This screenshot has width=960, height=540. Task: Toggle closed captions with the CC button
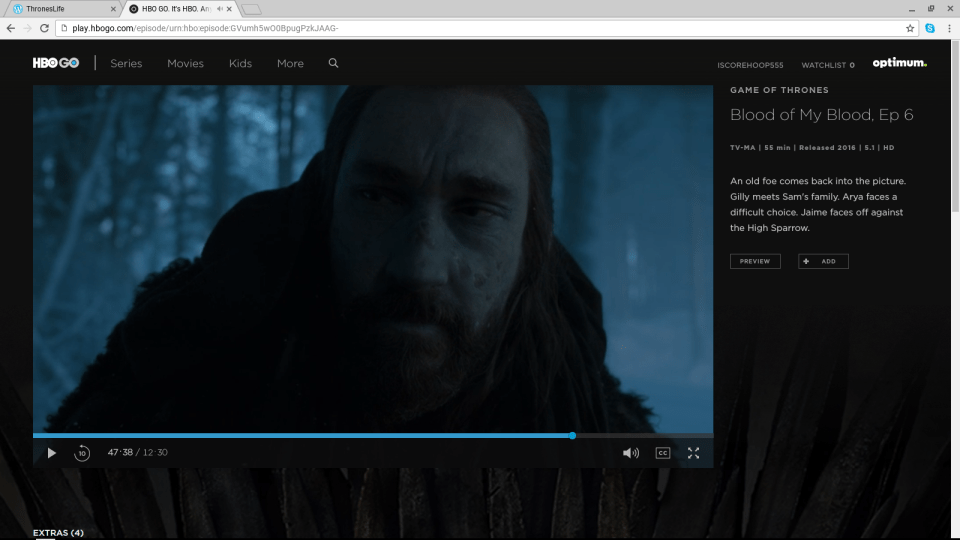click(x=662, y=453)
